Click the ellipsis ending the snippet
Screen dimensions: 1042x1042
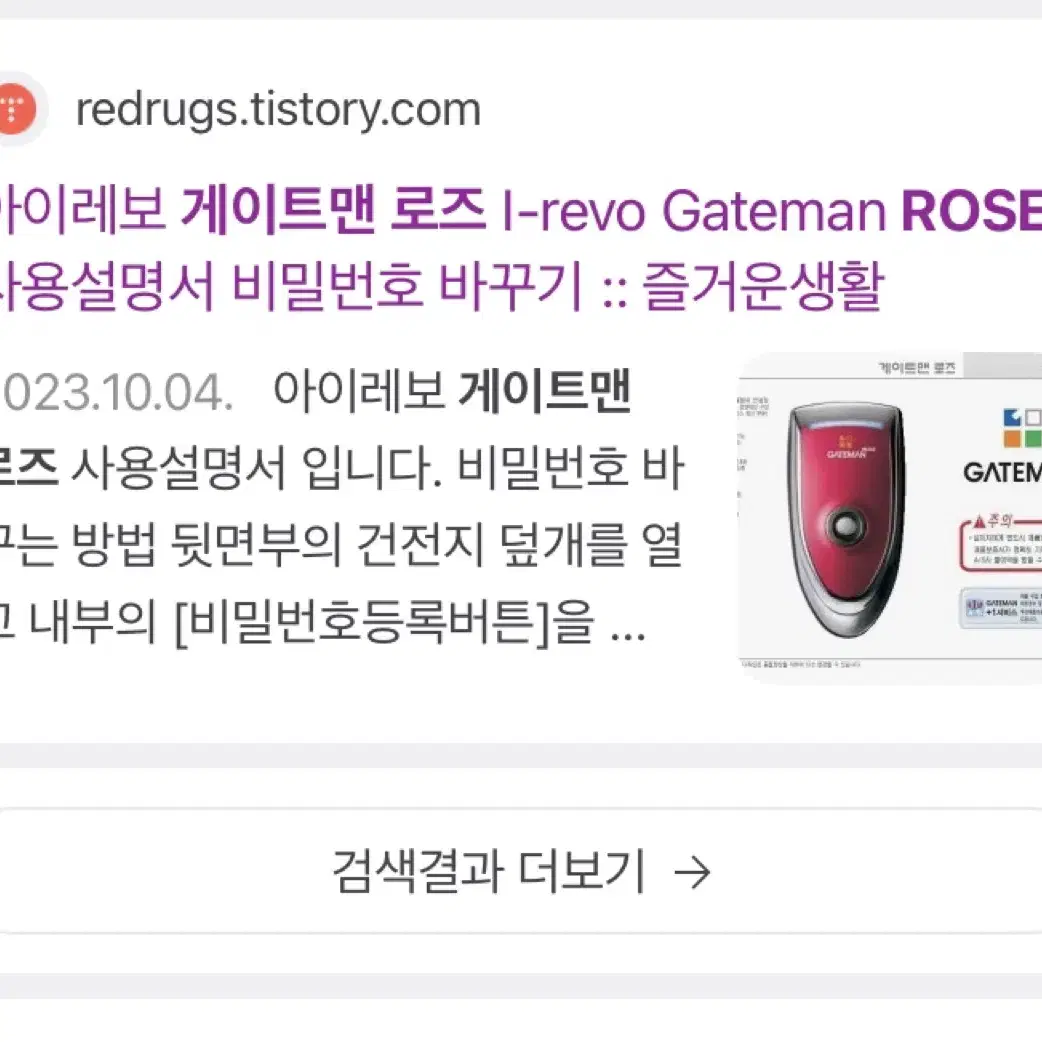628,633
